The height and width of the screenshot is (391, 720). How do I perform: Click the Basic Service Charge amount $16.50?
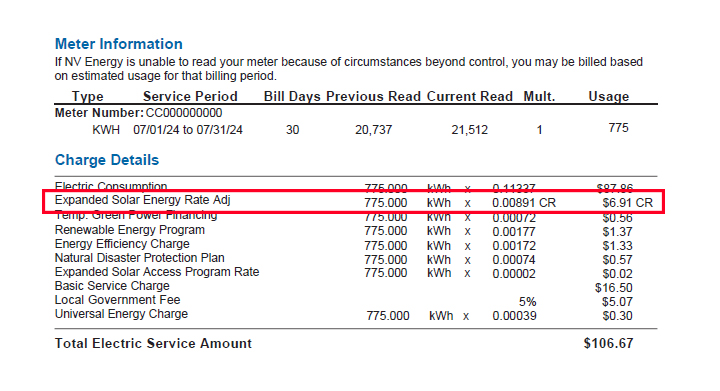tap(613, 288)
